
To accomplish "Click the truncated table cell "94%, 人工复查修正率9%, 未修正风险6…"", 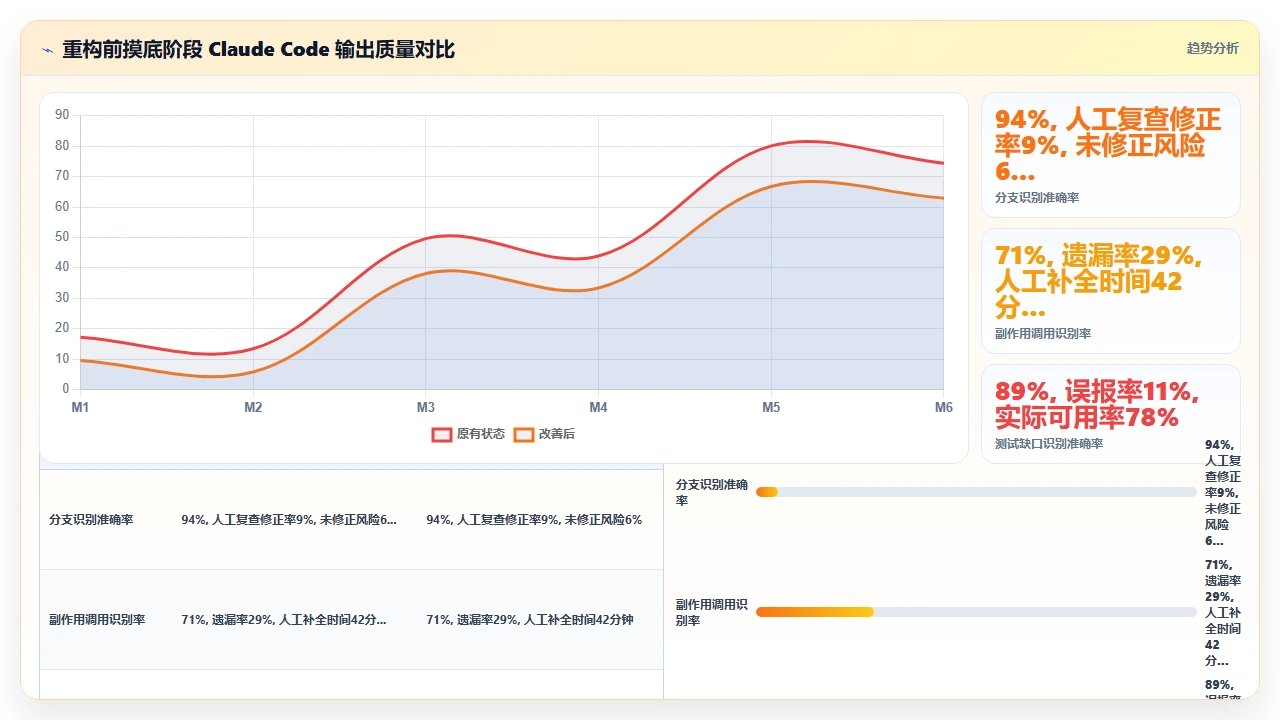I will (289, 520).
